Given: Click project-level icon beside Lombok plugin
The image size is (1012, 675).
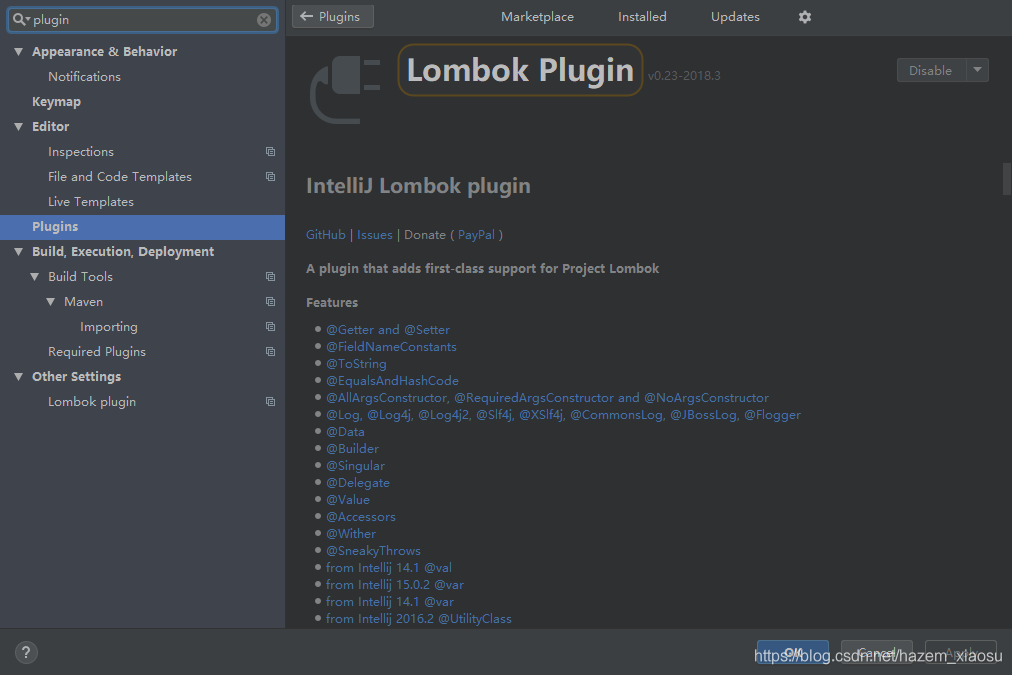Looking at the screenshot, I should point(270,402).
